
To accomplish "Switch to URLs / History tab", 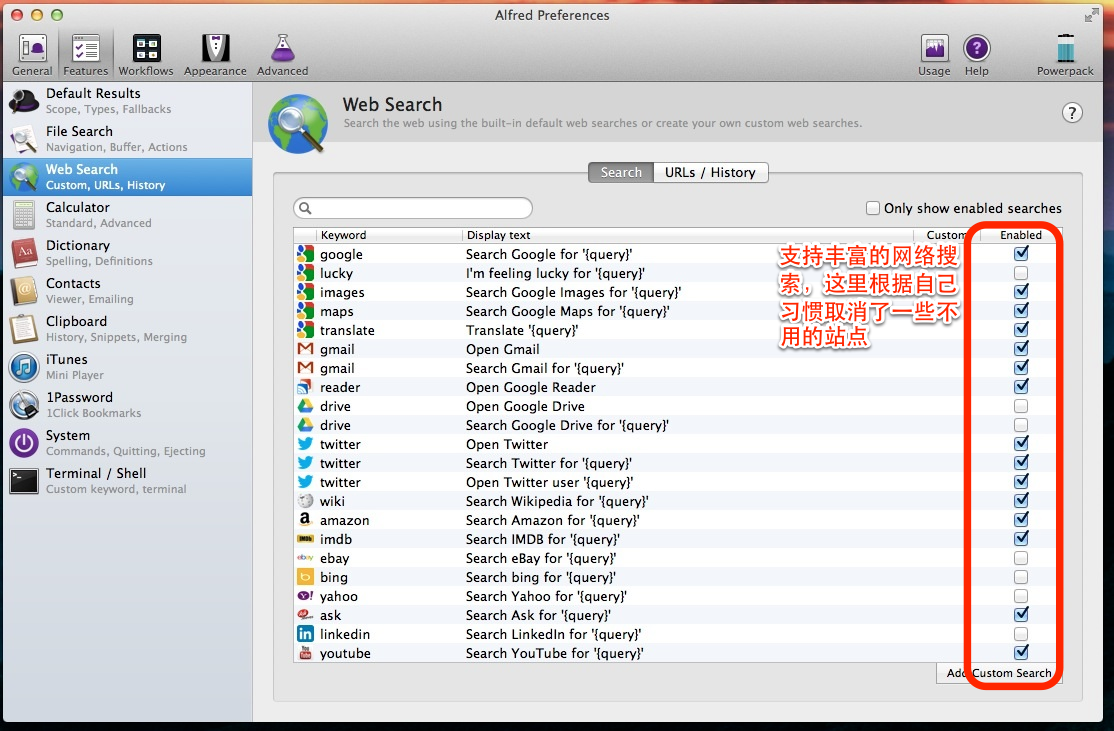I will [x=710, y=173].
